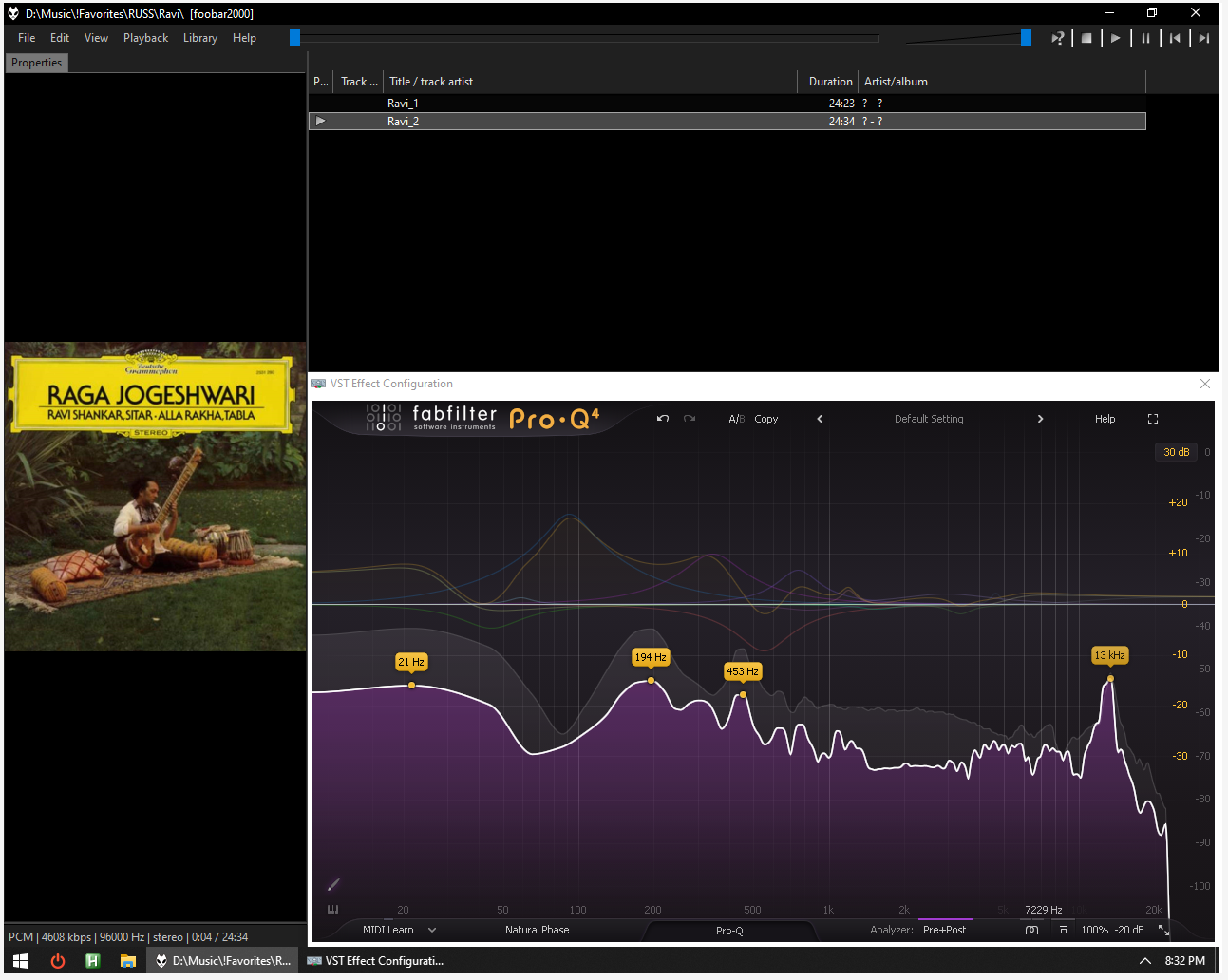Select the Ravi_2 track in playlist
1228x980 pixels.
pyautogui.click(x=727, y=122)
